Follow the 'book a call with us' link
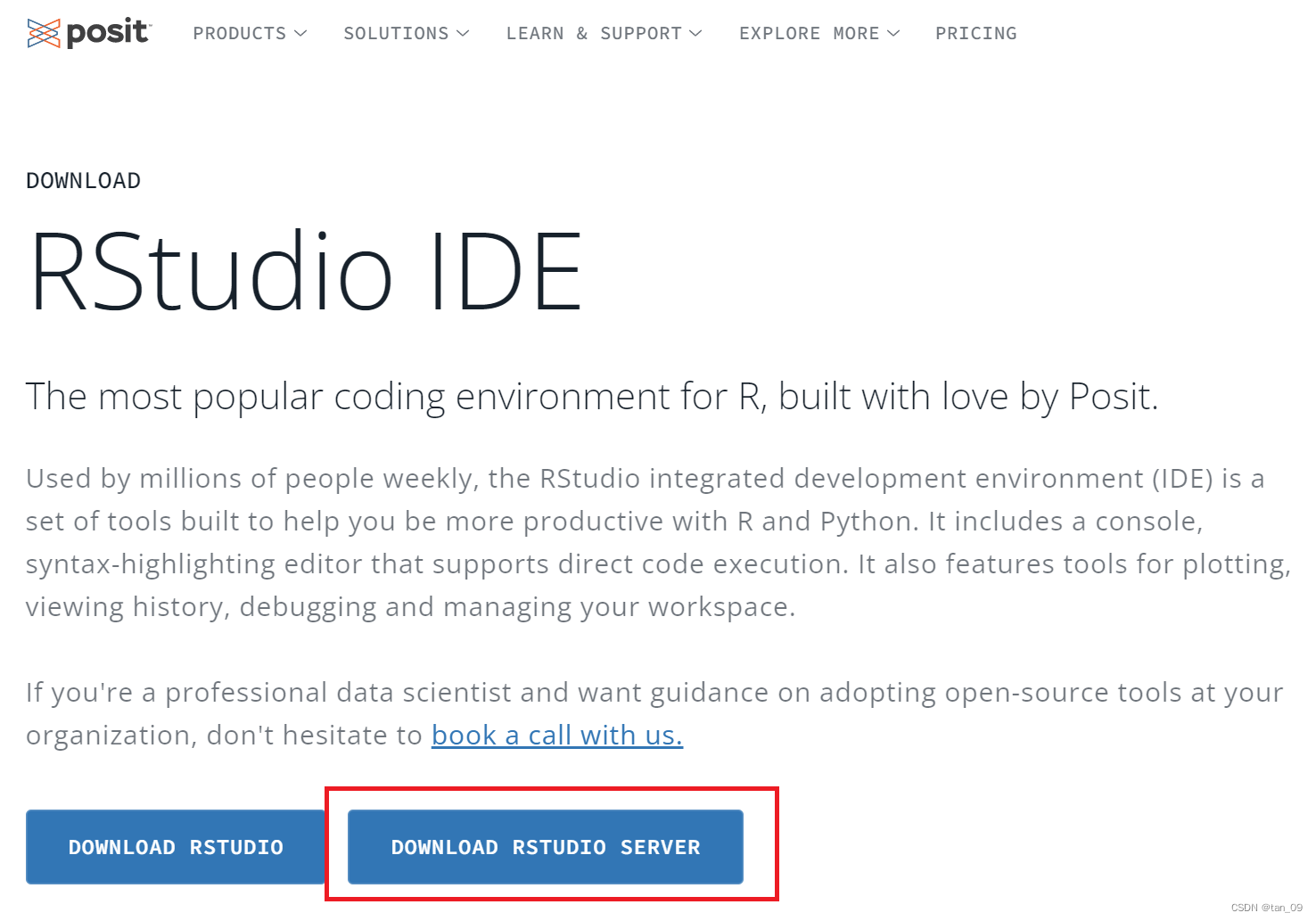 [557, 736]
